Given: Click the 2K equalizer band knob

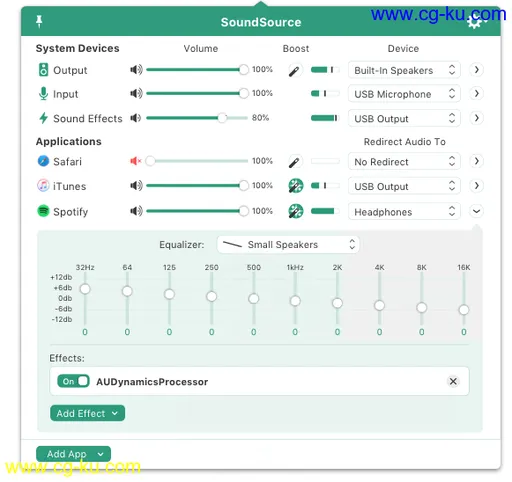Looking at the screenshot, I should click(x=337, y=303).
